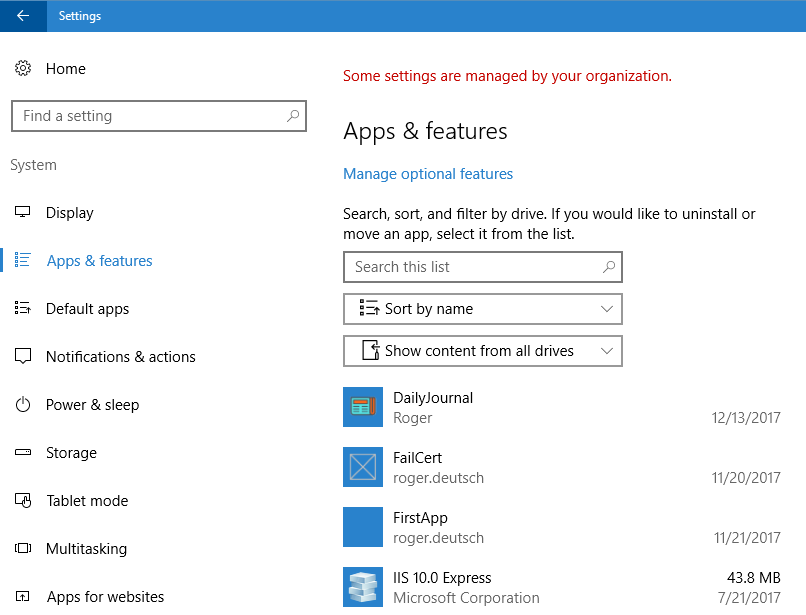Screen dimensions: 806x615
Task: Click the FirstApp blue tile icon
Action: click(363, 527)
